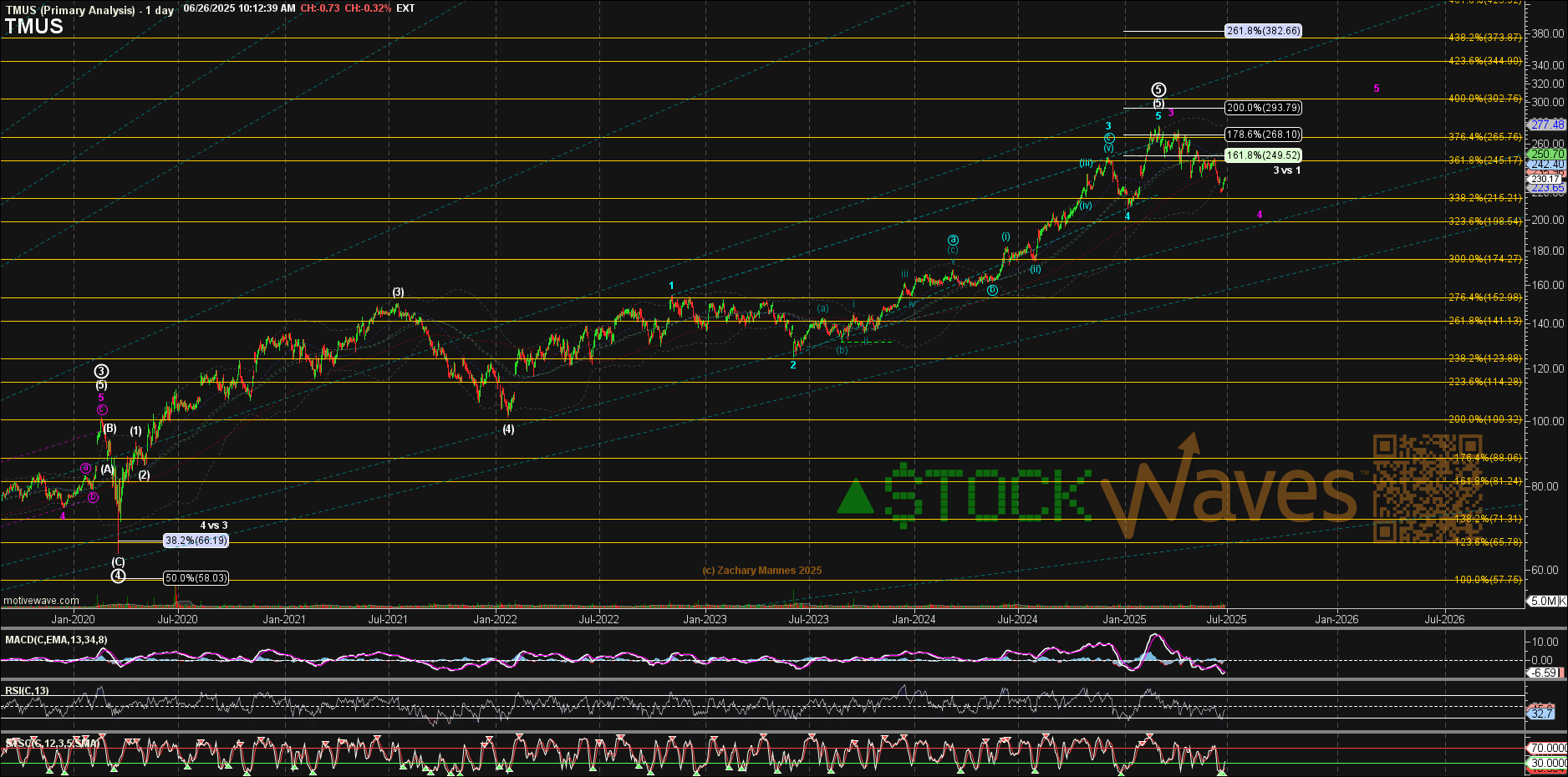This screenshot has width=1568, height=777.
Task: Select the white (3) wave label near Jul-2021
Action: [398, 292]
